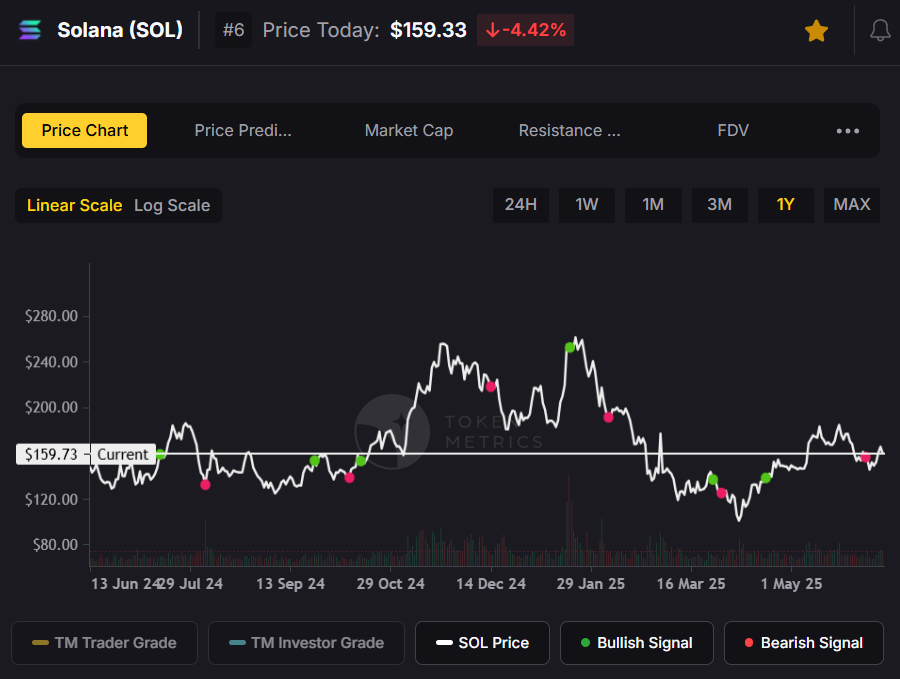Screen dimensions: 900x679
Task: Click the $159.73 Current price label
Action: (86, 454)
